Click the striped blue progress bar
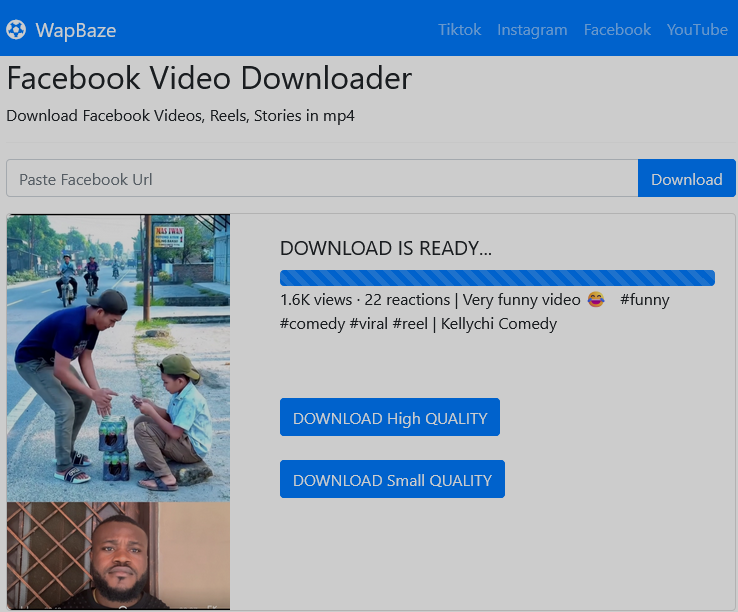The height and width of the screenshot is (612, 738). (497, 278)
